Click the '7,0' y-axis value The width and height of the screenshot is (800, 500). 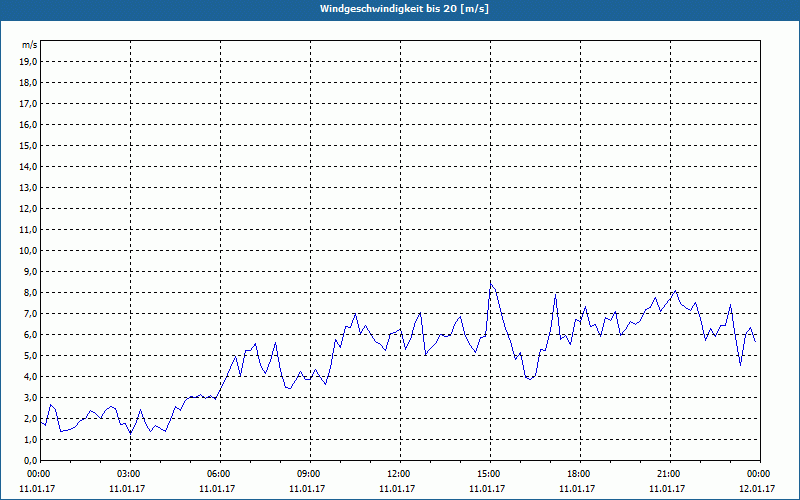(x=31, y=314)
